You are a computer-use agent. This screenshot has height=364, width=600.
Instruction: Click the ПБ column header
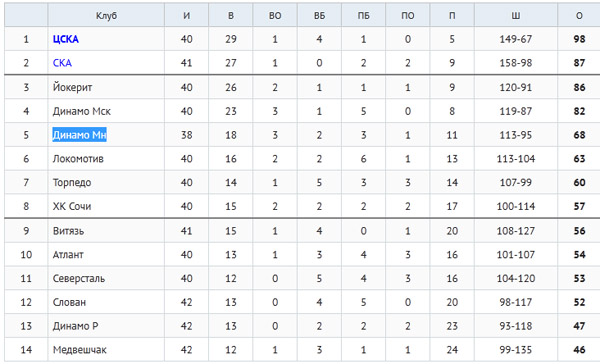point(364,16)
